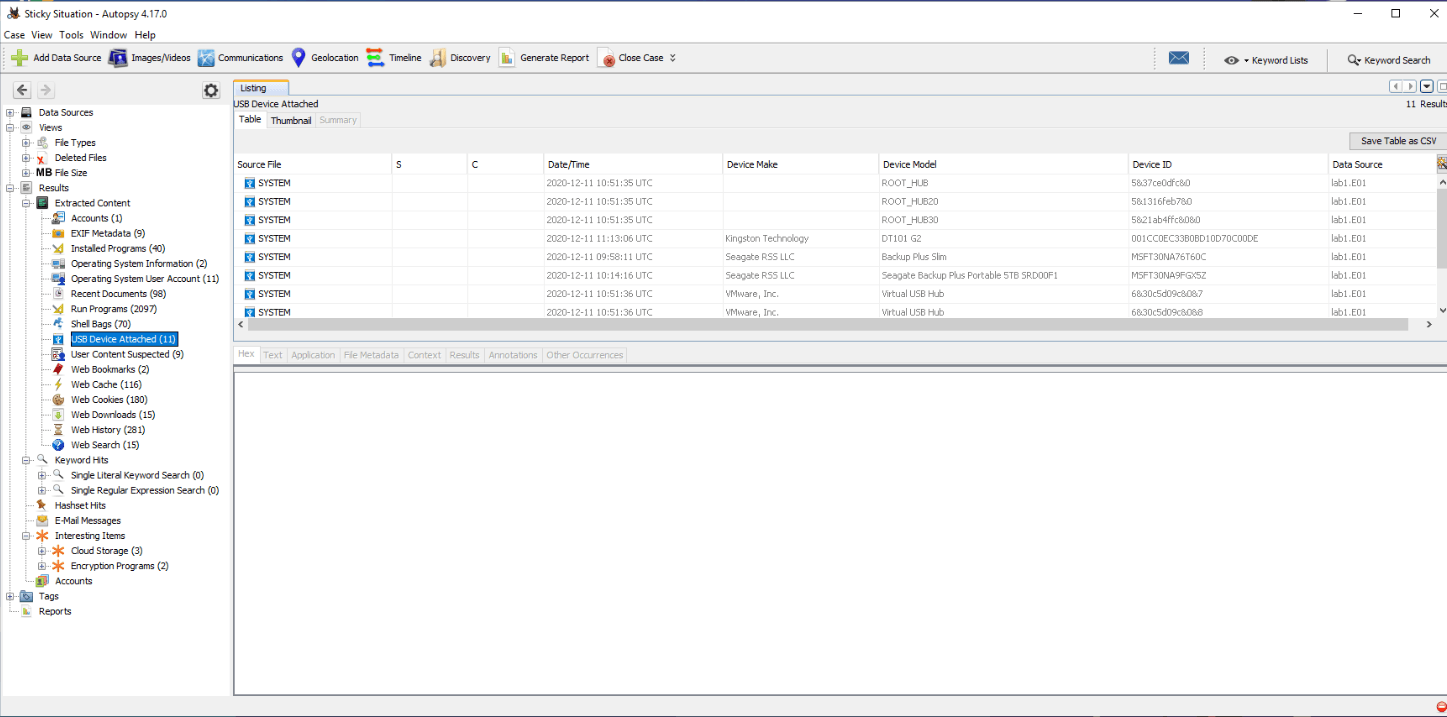Open the Images/Videos gallery tool
Image resolution: width=1447 pixels, height=717 pixels.
tap(149, 58)
